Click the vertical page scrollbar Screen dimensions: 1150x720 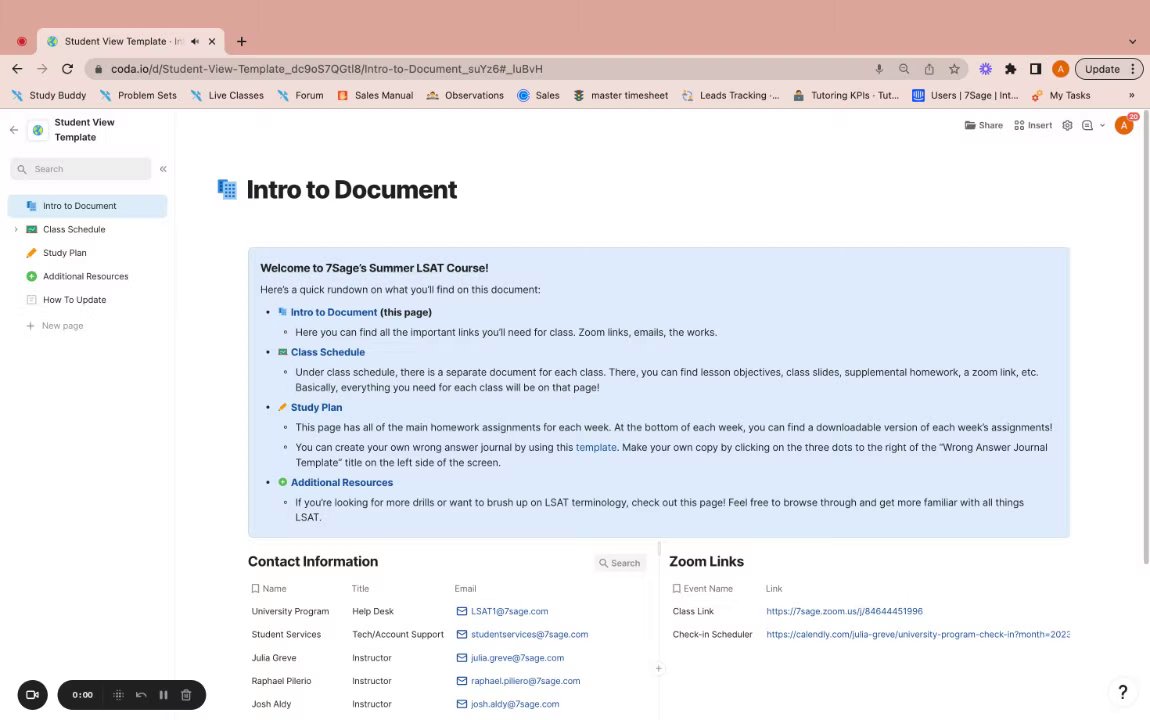[x=1146, y=337]
